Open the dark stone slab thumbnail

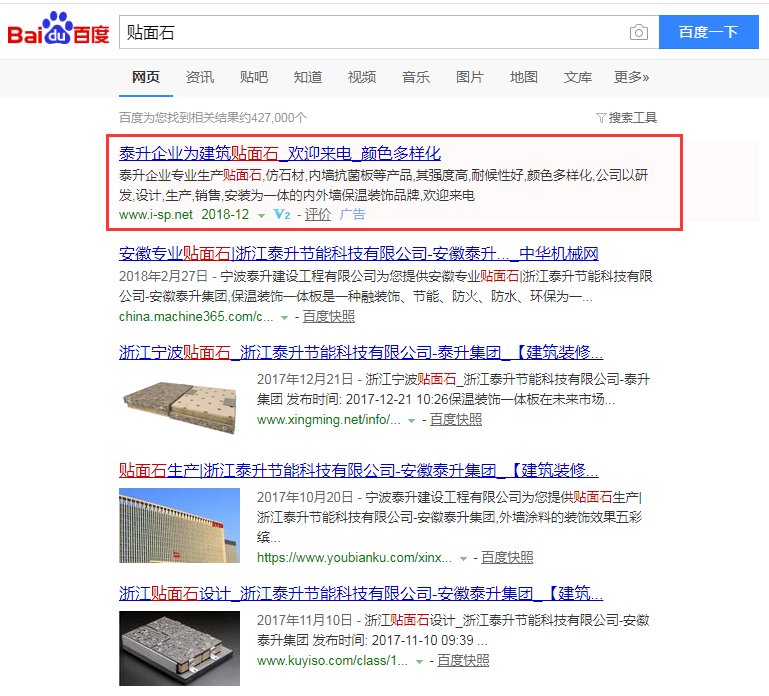point(179,648)
